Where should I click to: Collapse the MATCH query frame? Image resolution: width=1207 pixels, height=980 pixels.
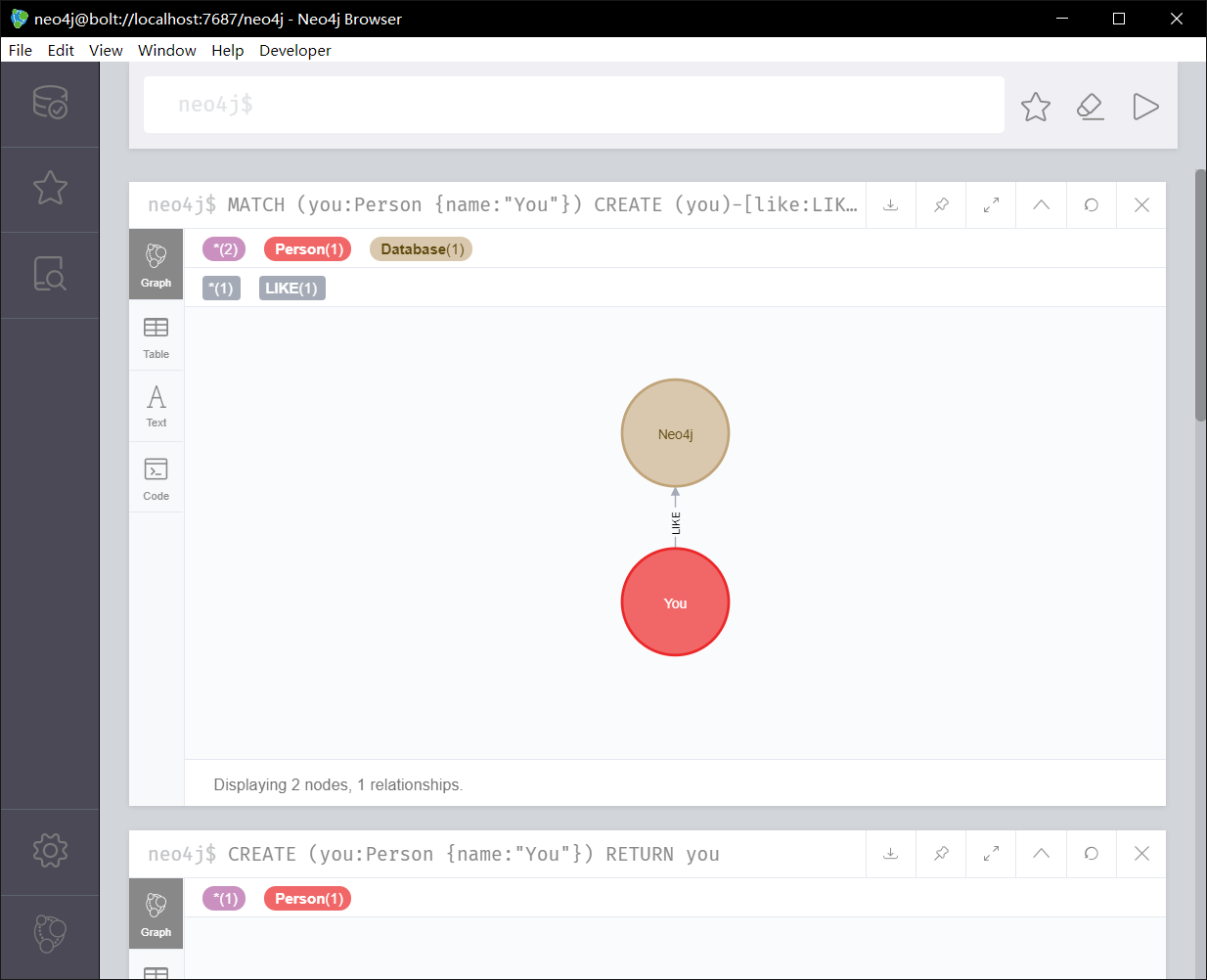[x=1041, y=204]
